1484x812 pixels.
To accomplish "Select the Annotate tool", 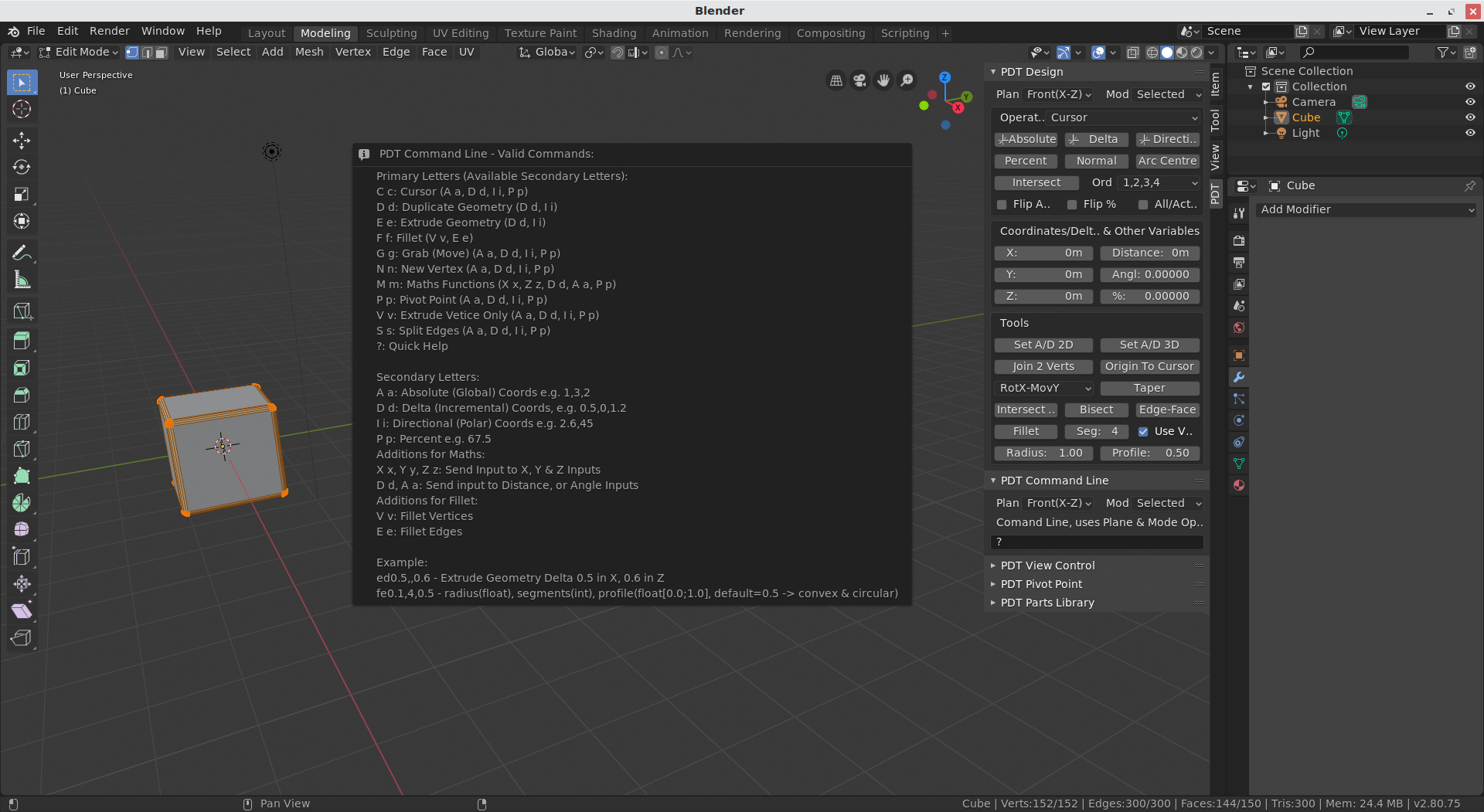I will point(22,253).
